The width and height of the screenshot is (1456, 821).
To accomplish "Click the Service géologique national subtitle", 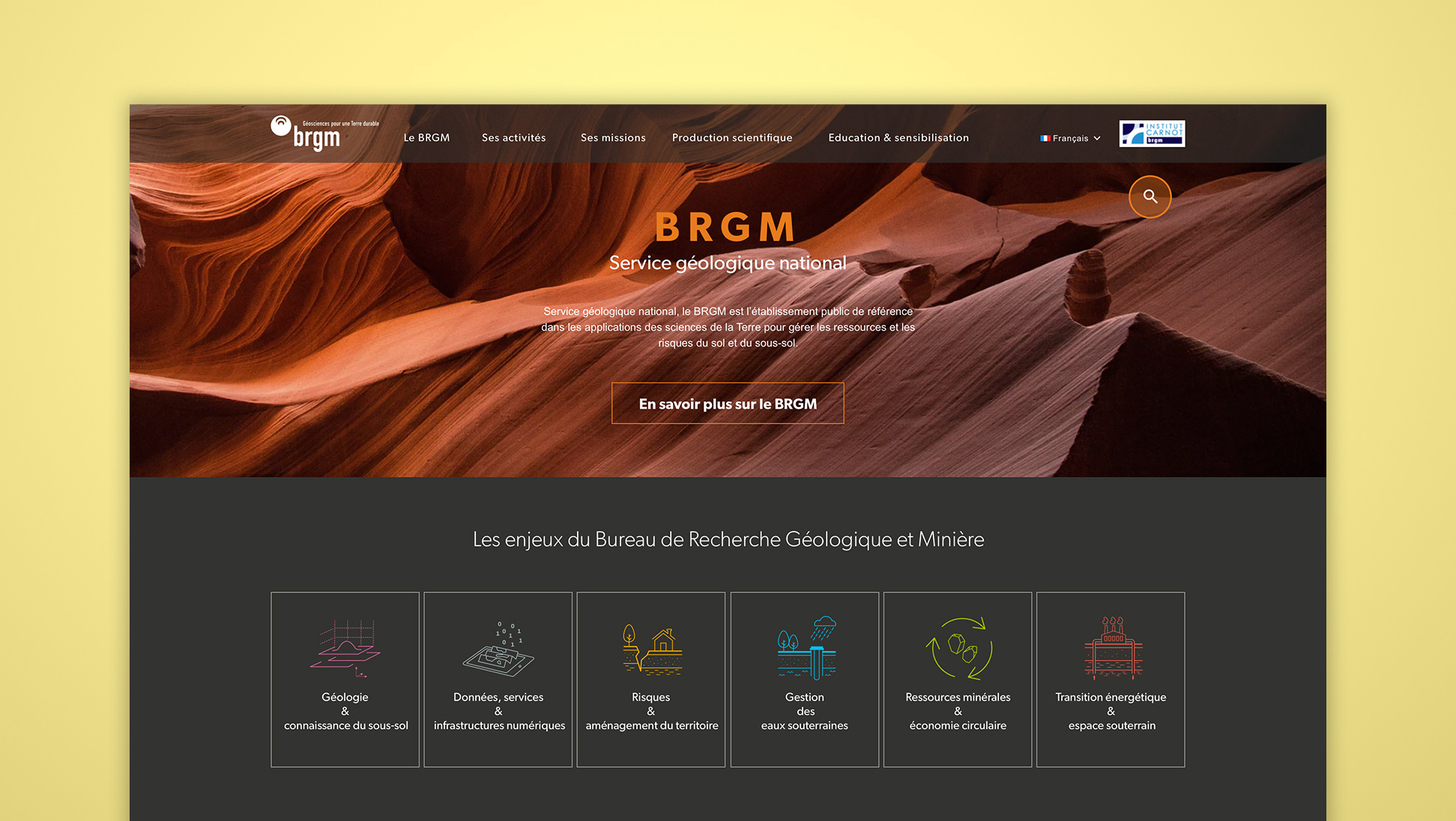I will point(728,263).
